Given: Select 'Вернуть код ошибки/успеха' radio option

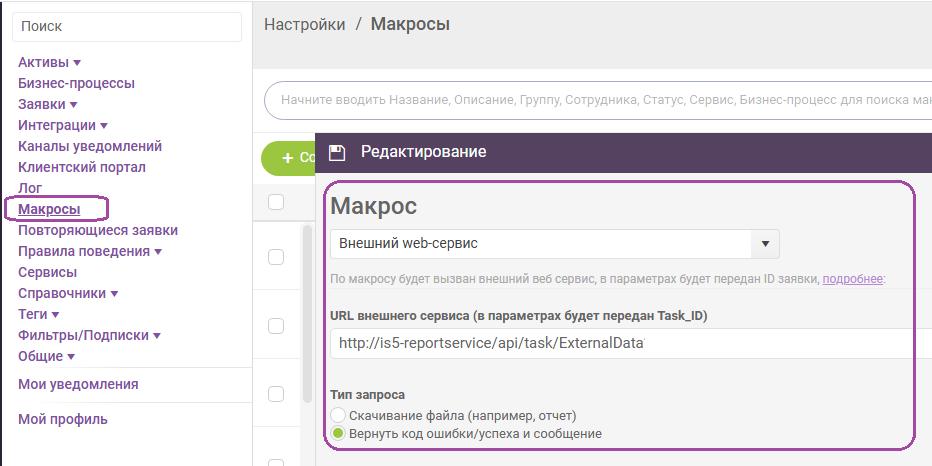Looking at the screenshot, I should click(x=338, y=434).
